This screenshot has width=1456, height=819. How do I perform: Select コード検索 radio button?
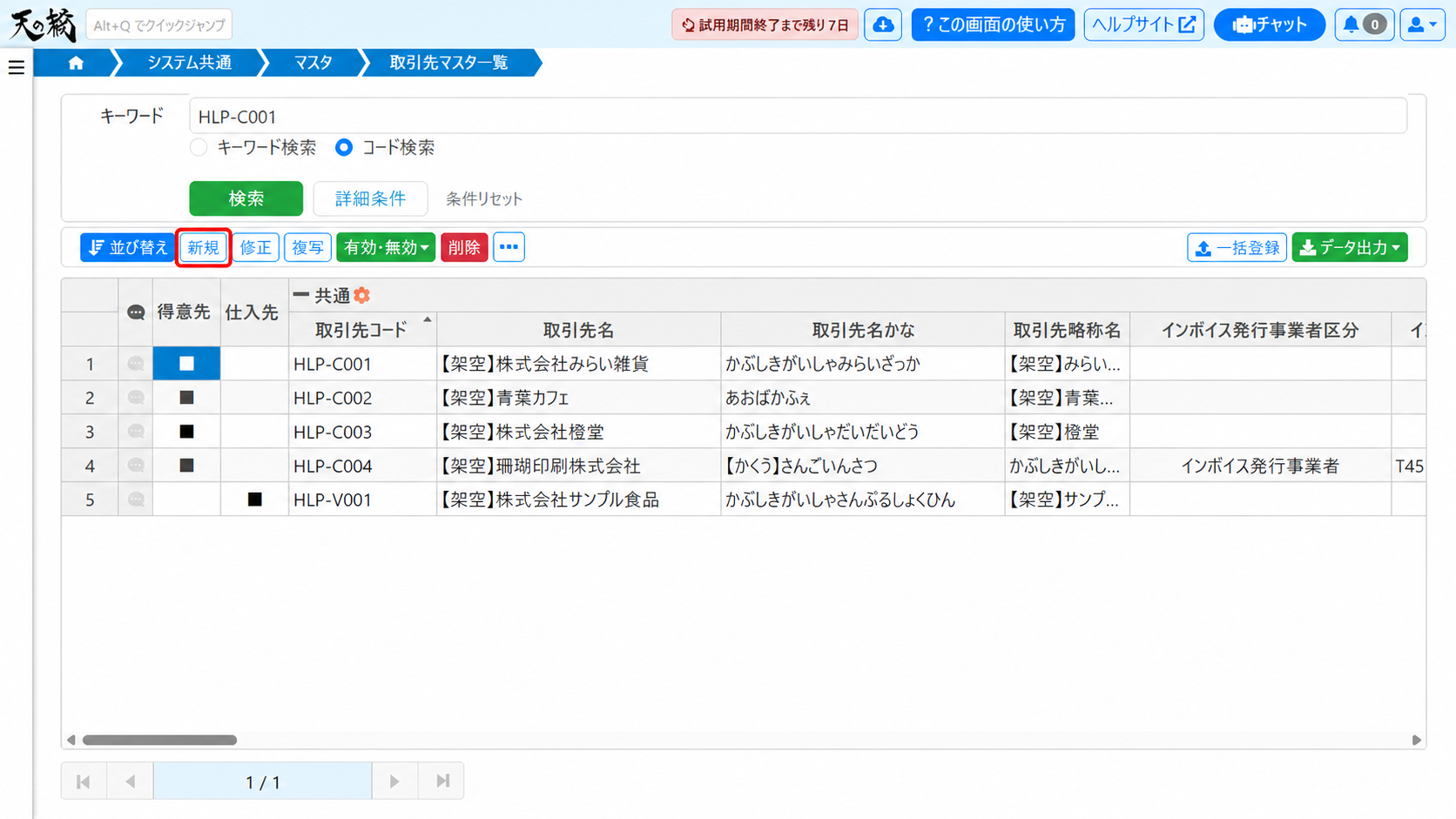[x=344, y=147]
